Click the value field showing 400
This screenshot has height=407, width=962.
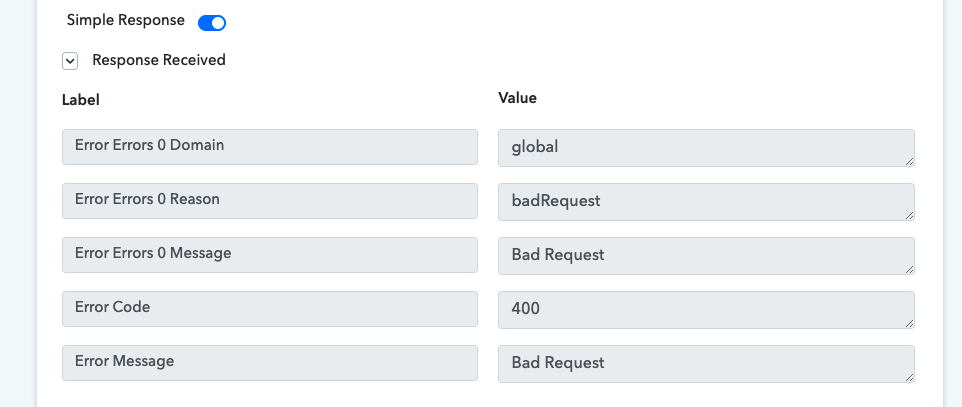point(706,310)
